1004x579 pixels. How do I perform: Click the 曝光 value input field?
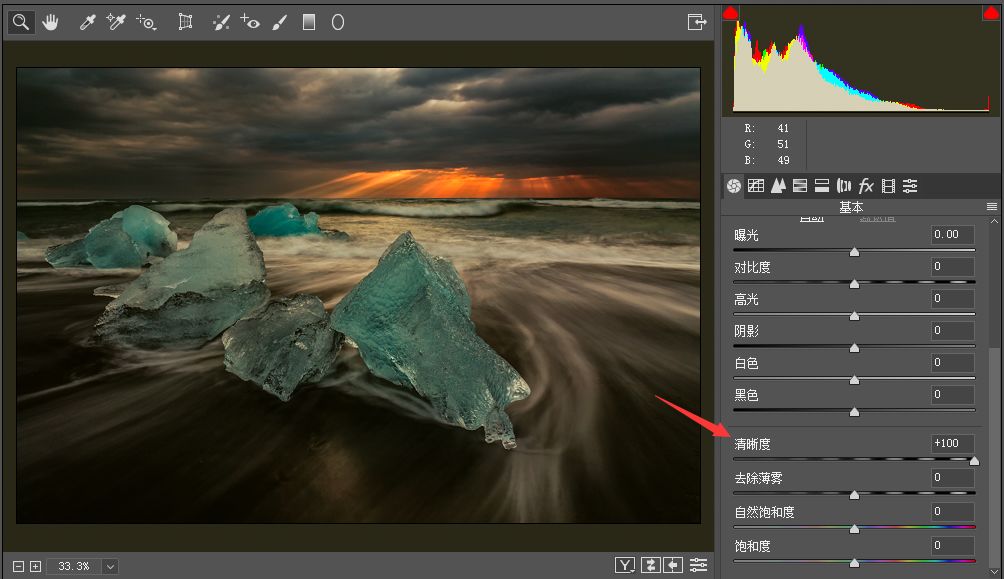pos(952,235)
